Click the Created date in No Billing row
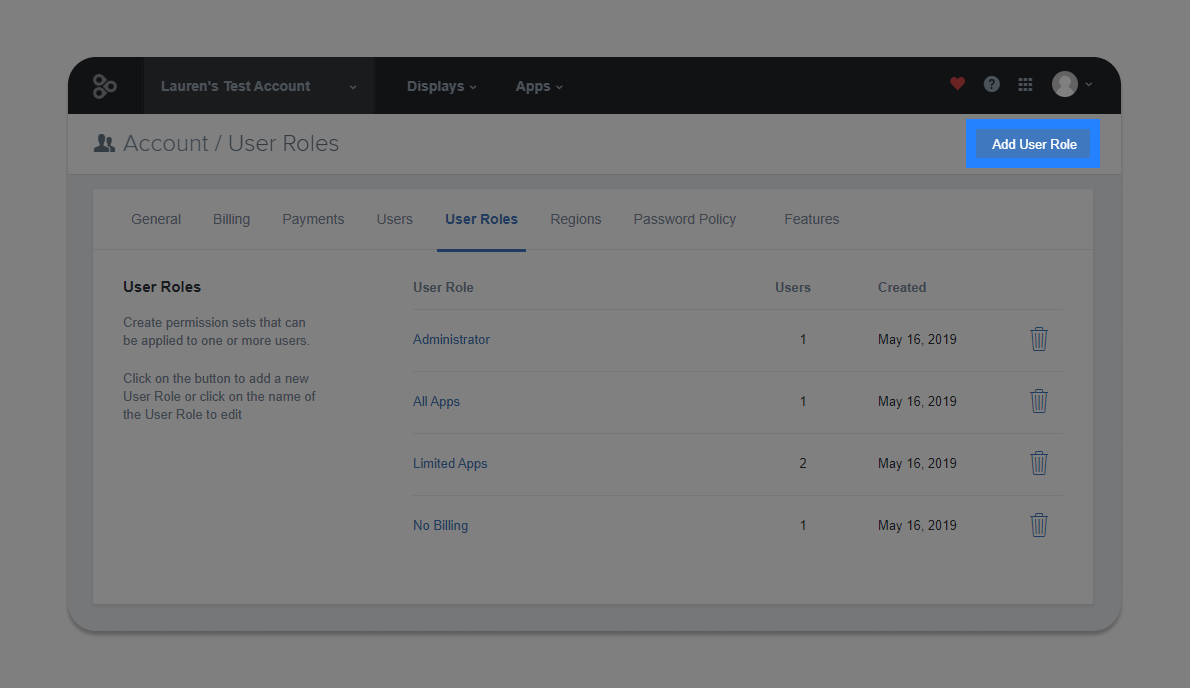Viewport: 1190px width, 688px height. coord(917,525)
